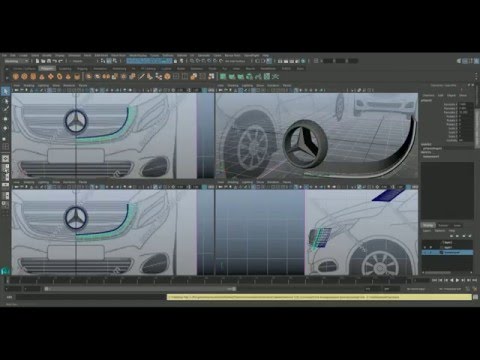
Task: Click the range slider bar
Action: pos(141,289)
